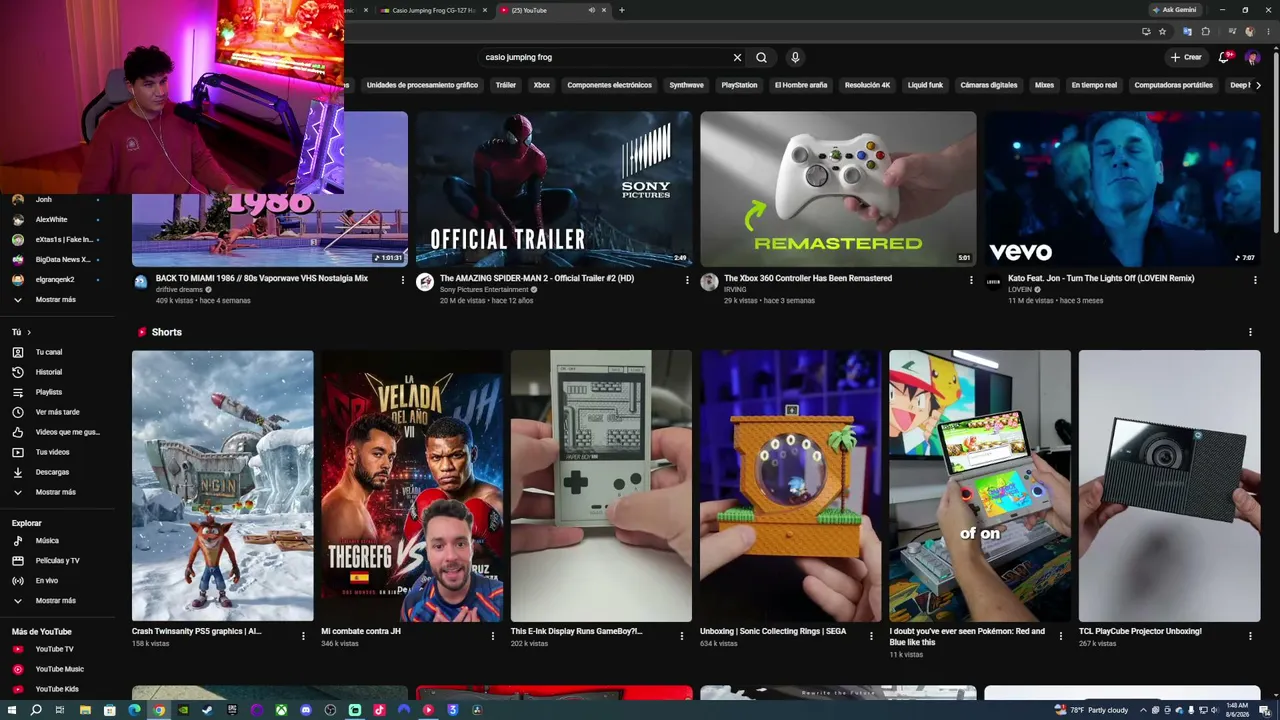1280x720 pixels.
Task: Open options for Xbox 360 Controller video
Action: tap(971, 280)
